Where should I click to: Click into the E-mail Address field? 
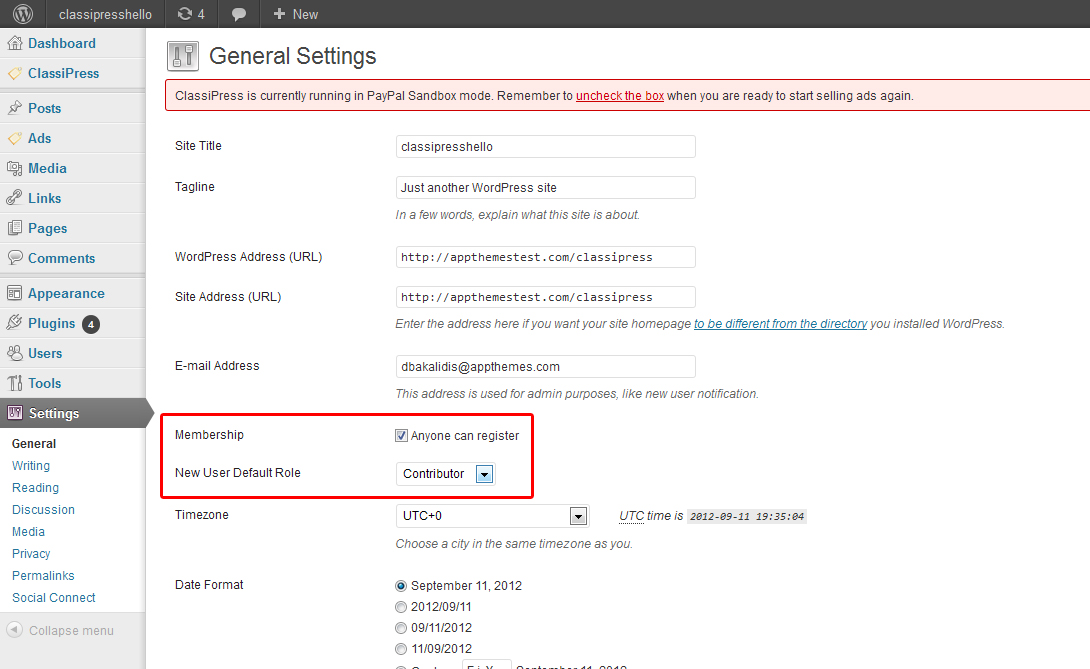pos(546,366)
